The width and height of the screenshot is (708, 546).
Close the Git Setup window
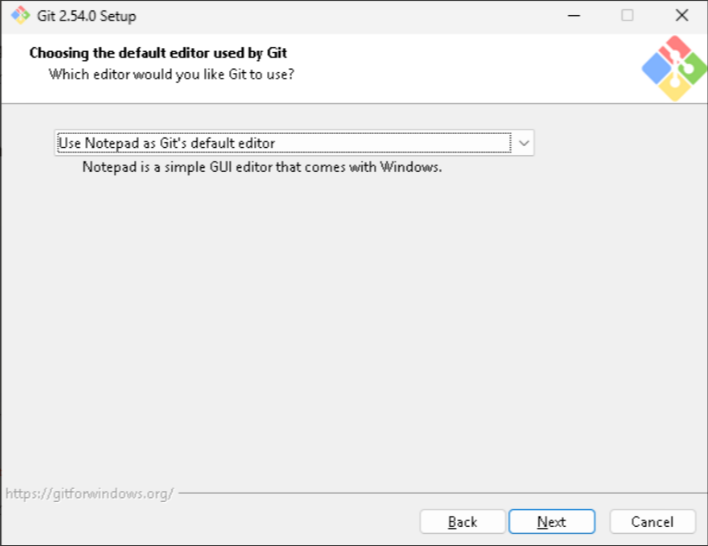pyautogui.click(x=681, y=15)
